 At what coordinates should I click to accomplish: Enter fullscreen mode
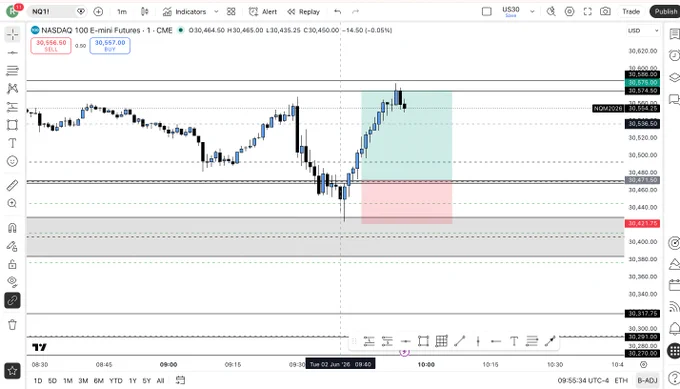pos(588,12)
